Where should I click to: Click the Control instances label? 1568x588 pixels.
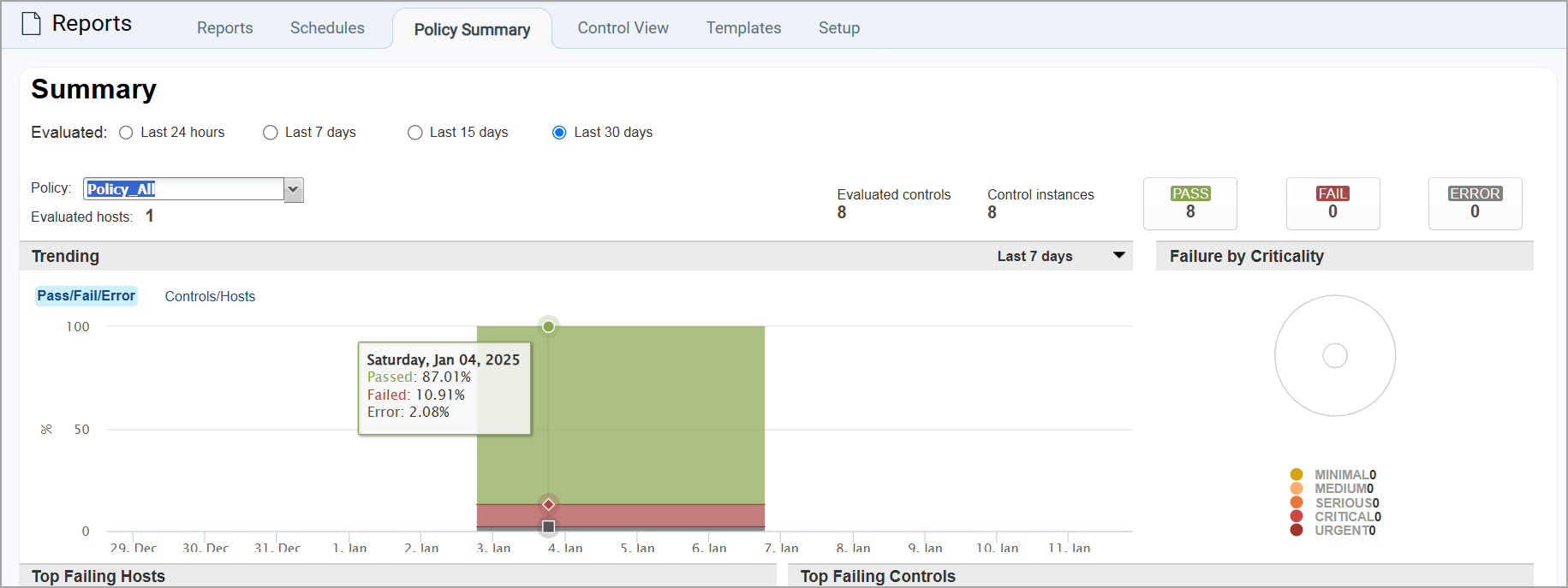(x=1040, y=194)
